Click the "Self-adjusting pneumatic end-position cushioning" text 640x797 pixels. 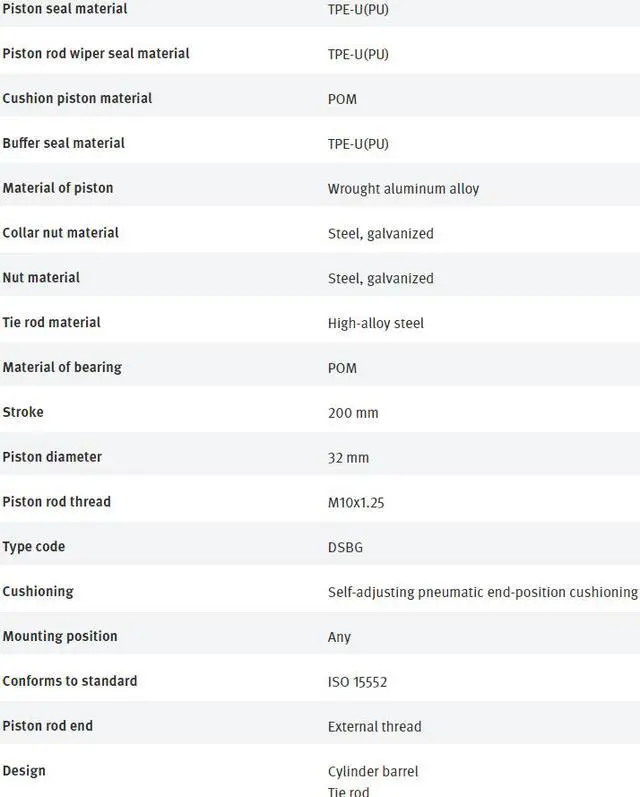[482, 592]
